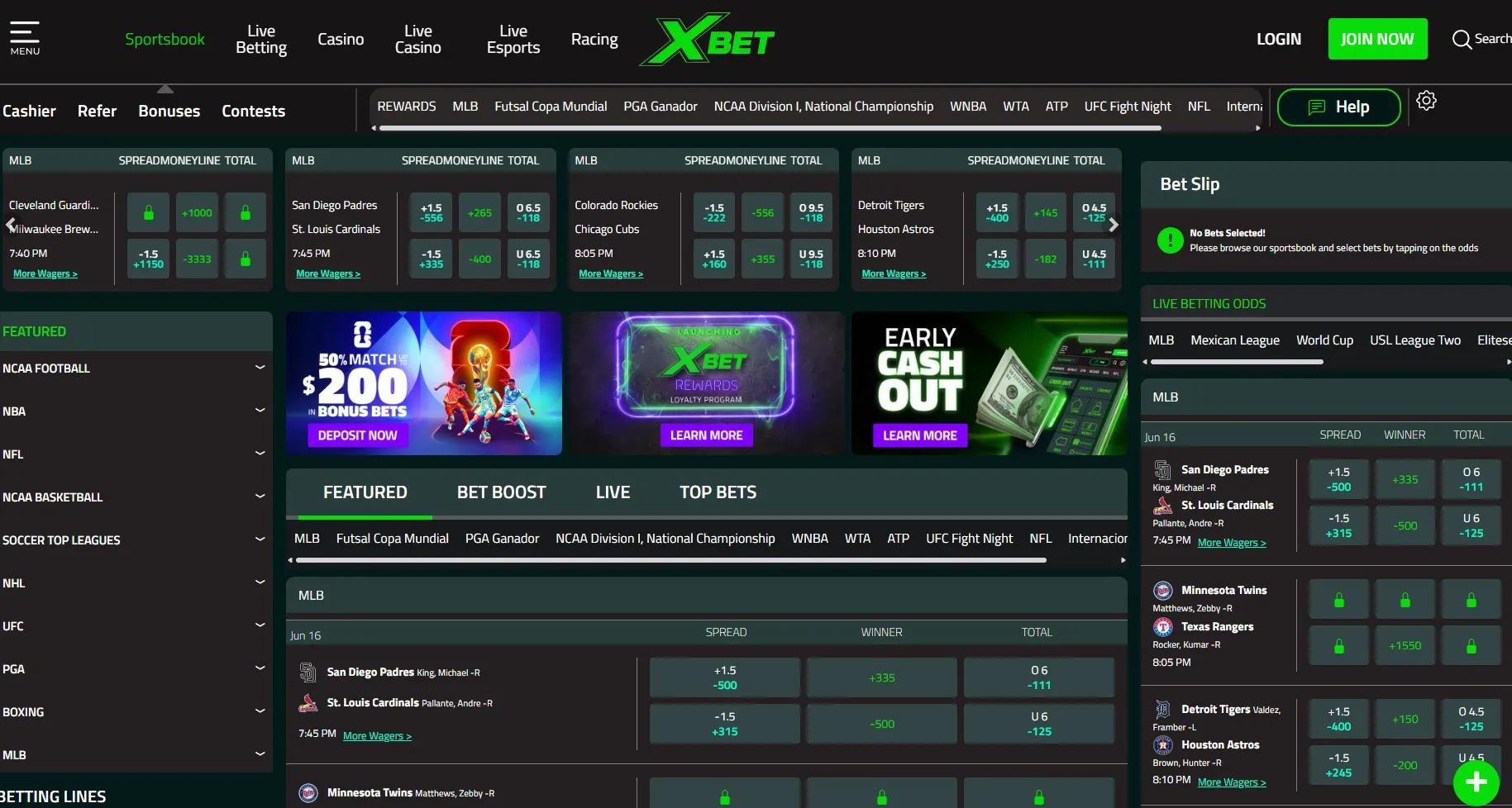Image resolution: width=1512 pixels, height=808 pixels.
Task: Select Cardinals -500 winner in featured list
Action: (882, 724)
